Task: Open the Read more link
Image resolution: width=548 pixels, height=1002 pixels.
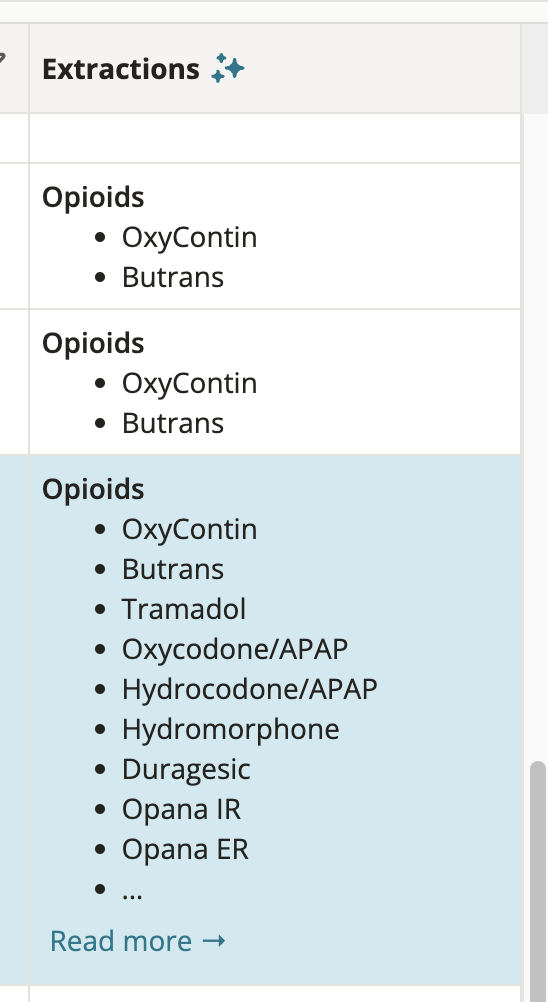Action: (x=138, y=941)
